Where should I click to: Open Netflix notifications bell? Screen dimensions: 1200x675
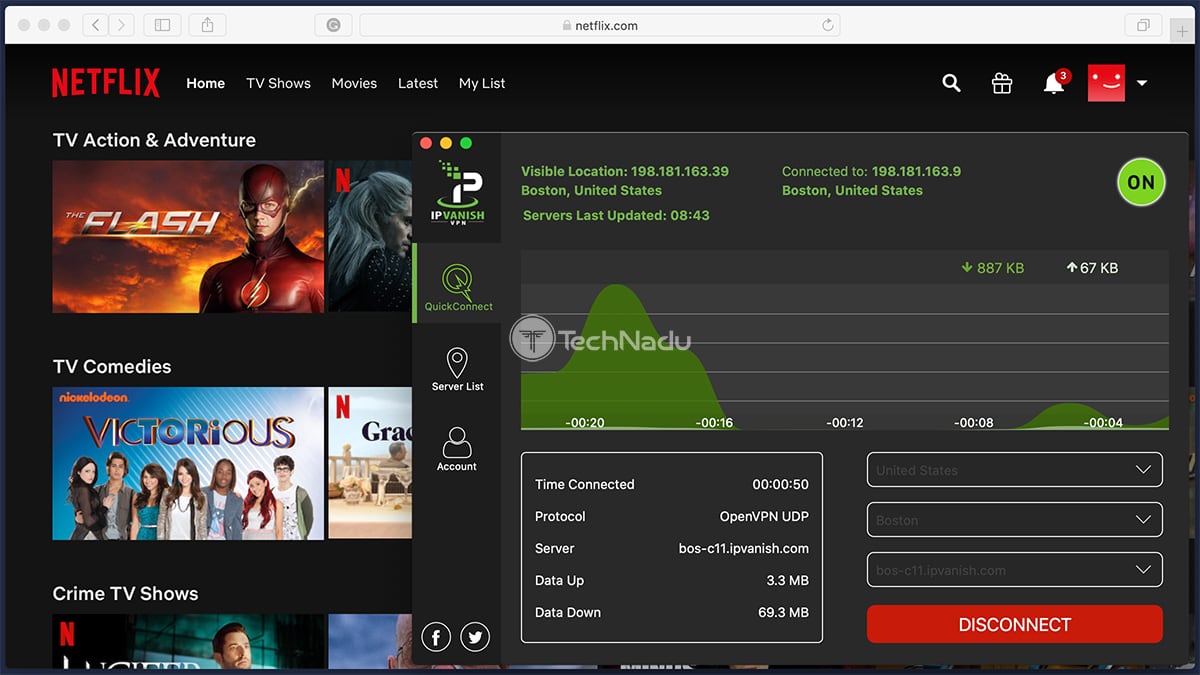pyautogui.click(x=1054, y=84)
